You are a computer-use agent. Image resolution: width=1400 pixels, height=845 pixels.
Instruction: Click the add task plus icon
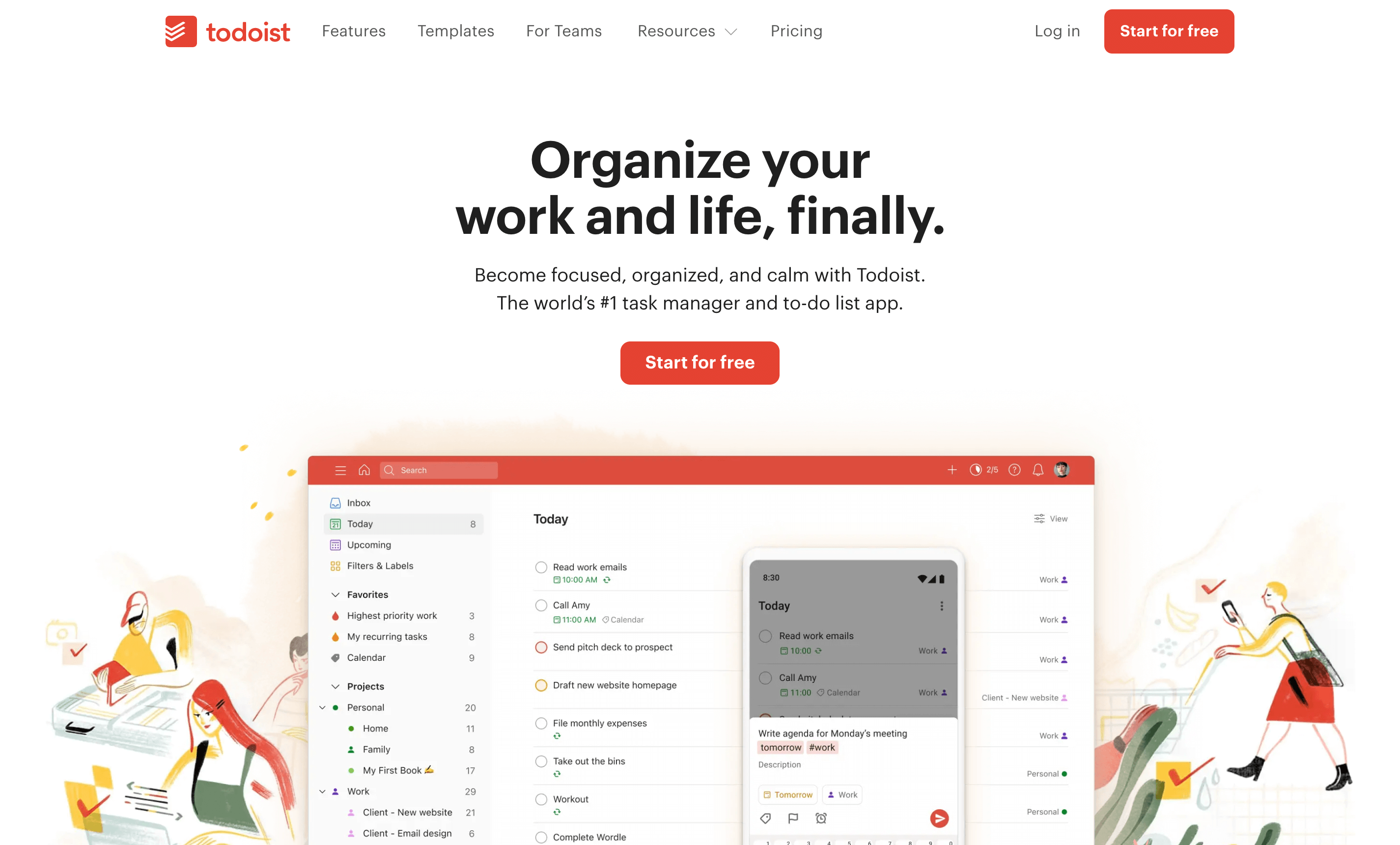tap(951, 470)
